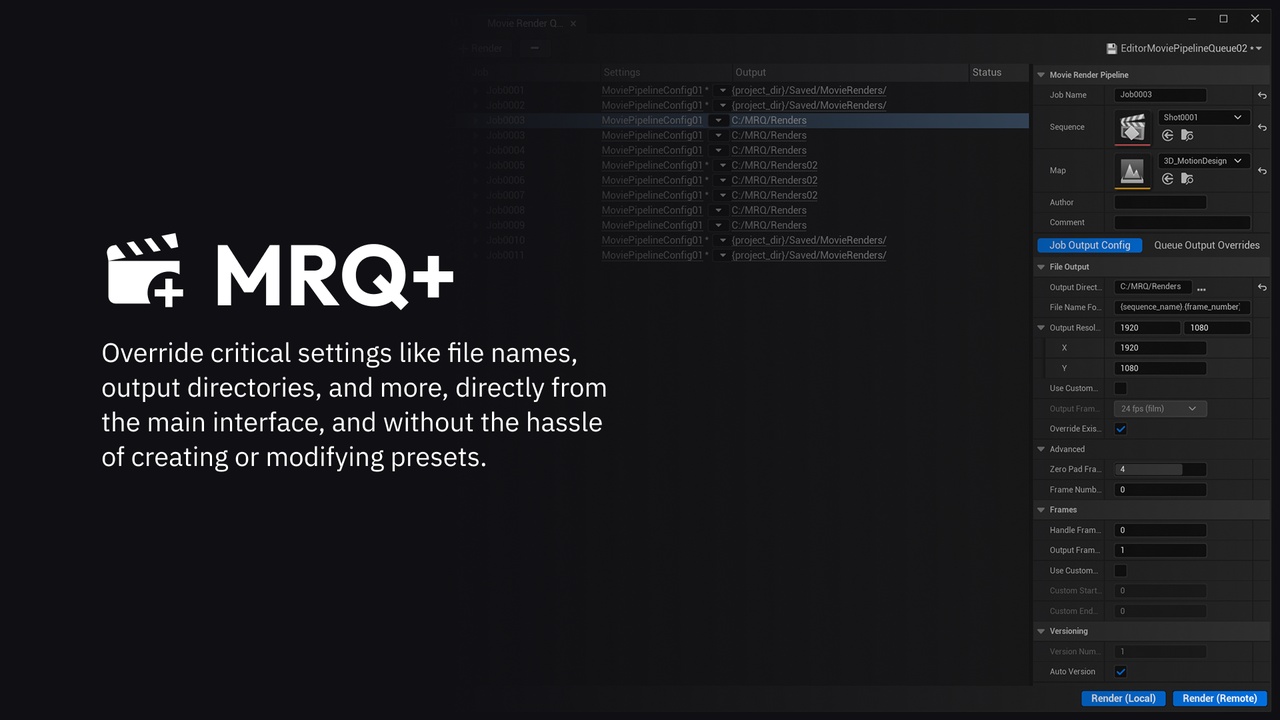Click the Author input field
1280x720 pixels.
1160,202
